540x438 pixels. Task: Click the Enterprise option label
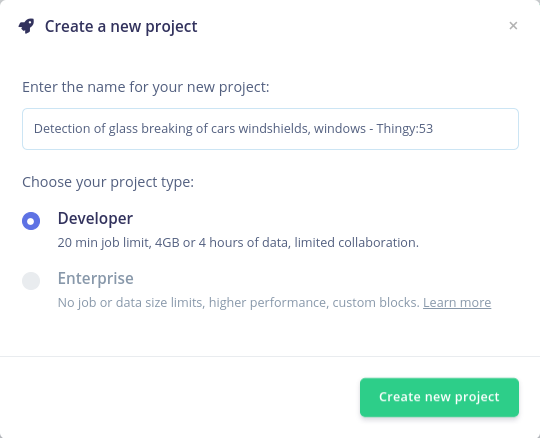point(96,278)
